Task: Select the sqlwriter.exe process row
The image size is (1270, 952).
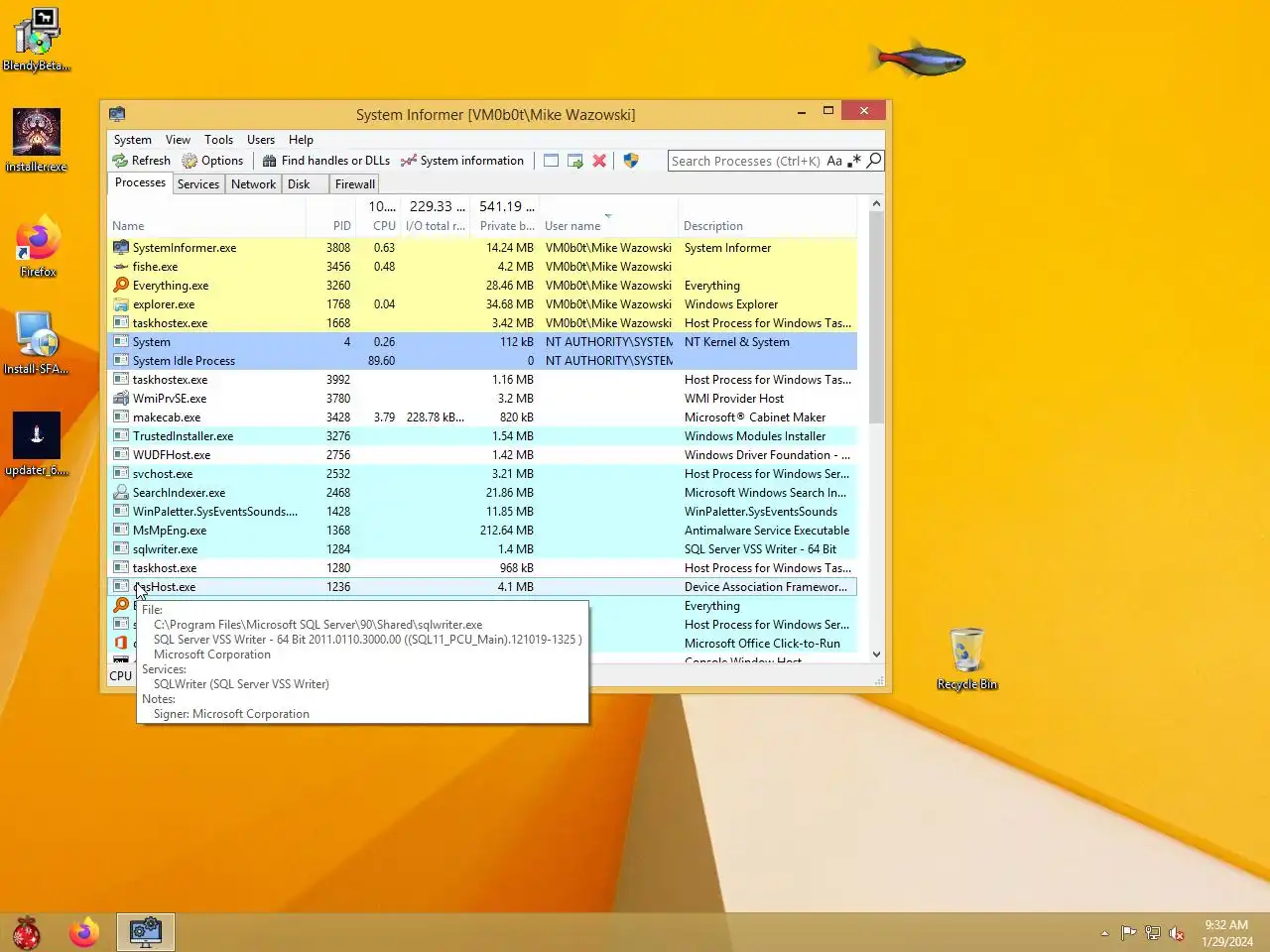Action: click(x=482, y=549)
